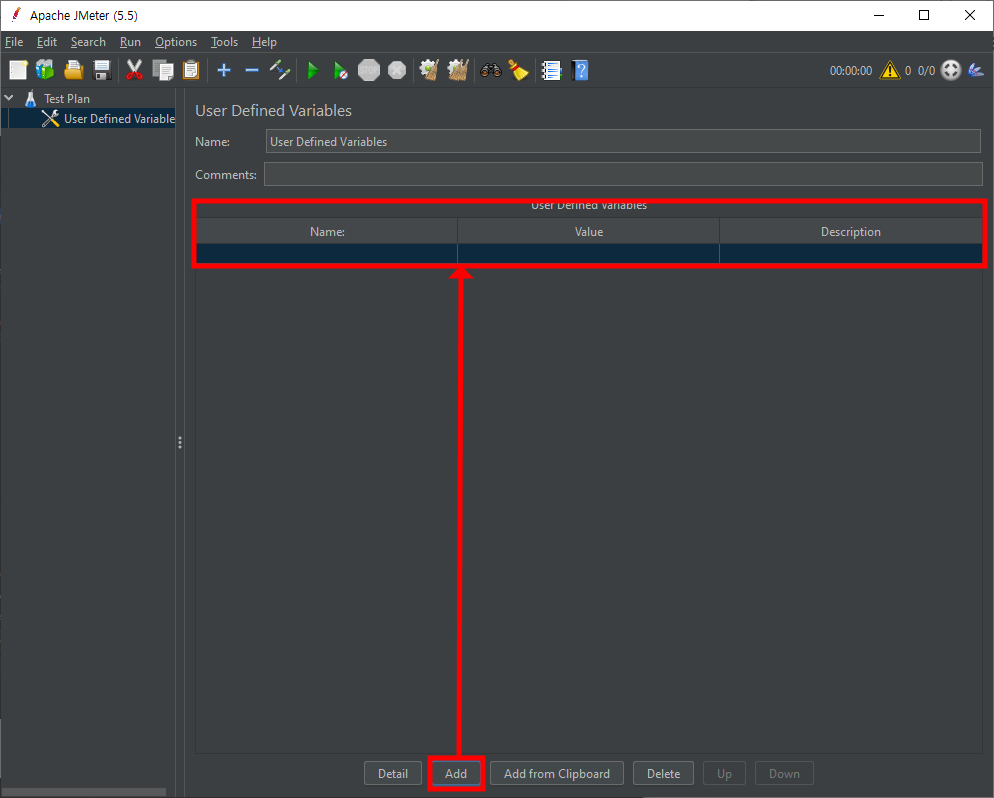
Task: Click the 0/0 active threads counter
Action: [x=926, y=70]
